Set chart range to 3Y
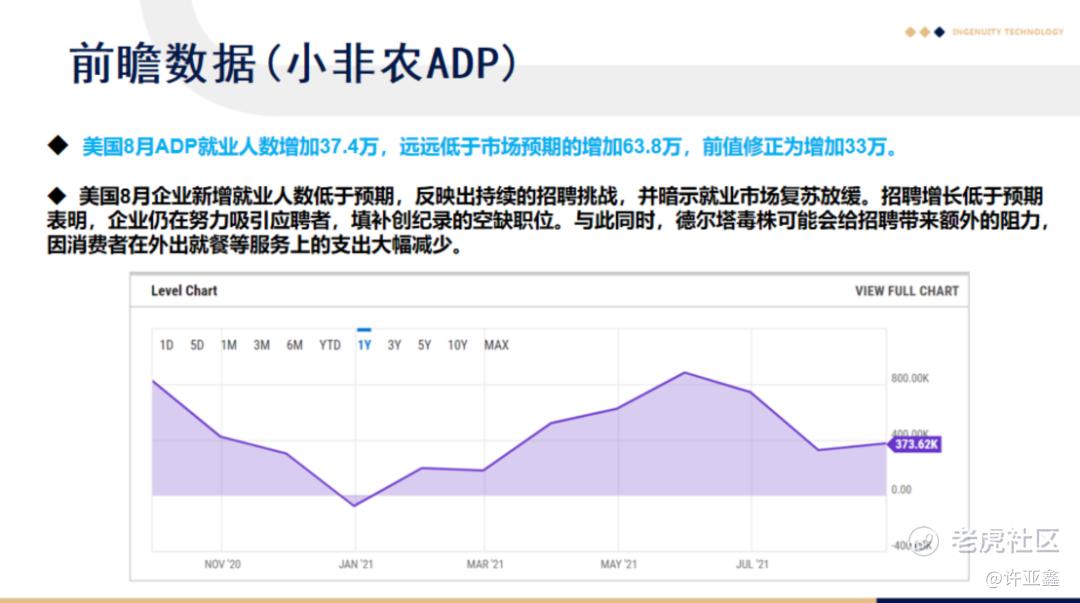 coord(394,345)
